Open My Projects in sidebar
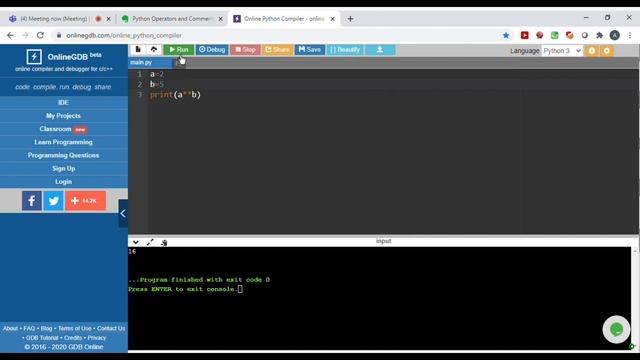The height and width of the screenshot is (360, 640). [x=64, y=116]
